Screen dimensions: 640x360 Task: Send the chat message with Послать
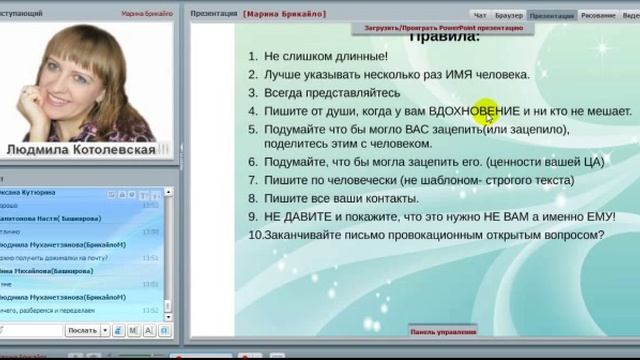pyautogui.click(x=82, y=330)
